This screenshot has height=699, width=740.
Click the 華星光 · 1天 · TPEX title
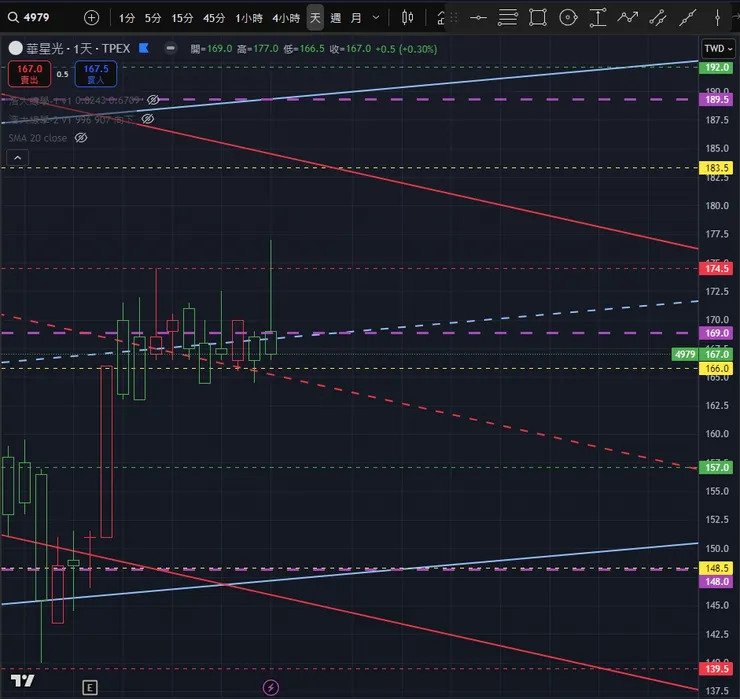[x=78, y=49]
